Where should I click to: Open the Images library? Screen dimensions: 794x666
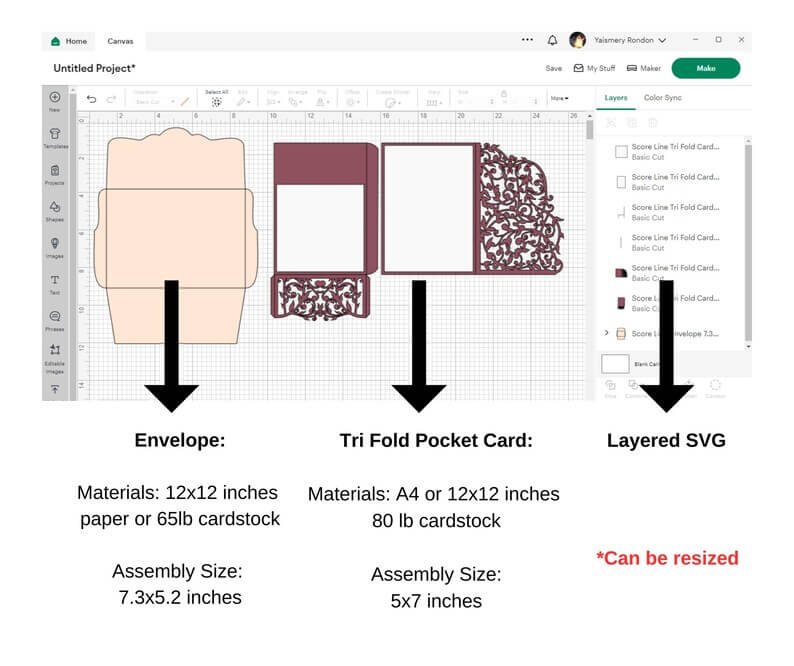coord(55,247)
